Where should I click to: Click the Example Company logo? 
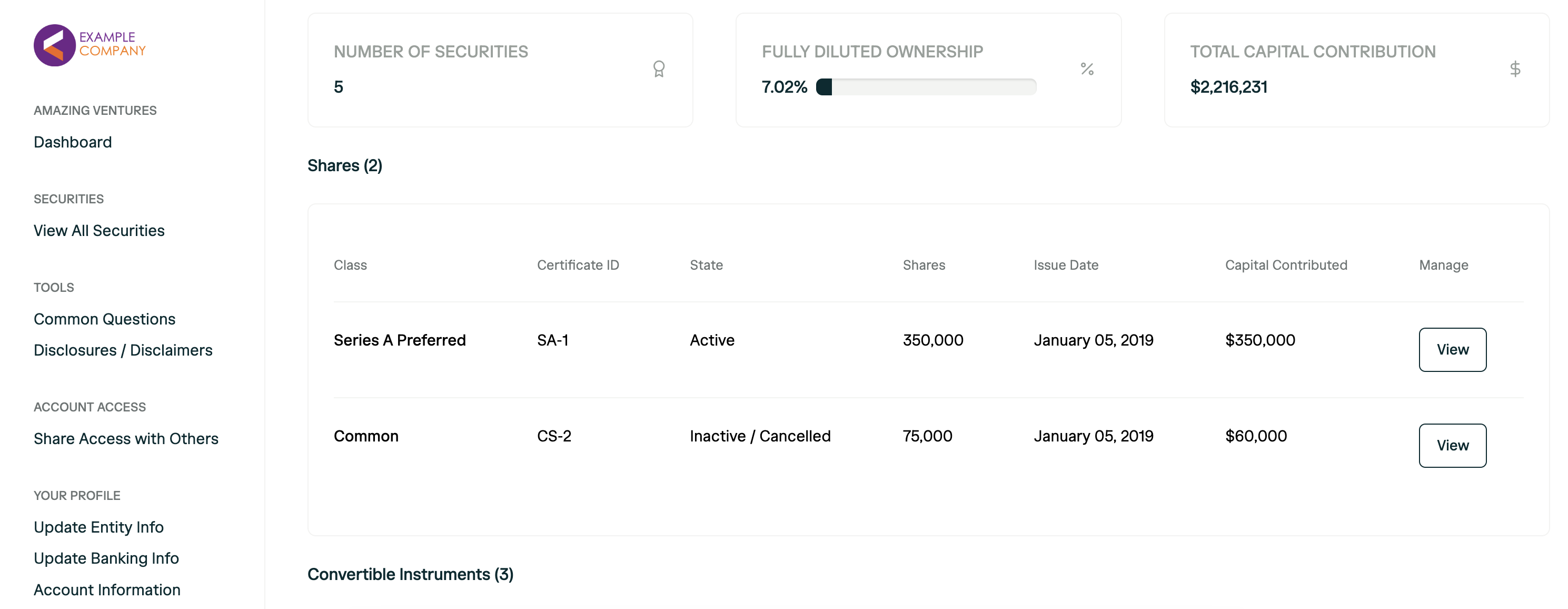pos(90,45)
